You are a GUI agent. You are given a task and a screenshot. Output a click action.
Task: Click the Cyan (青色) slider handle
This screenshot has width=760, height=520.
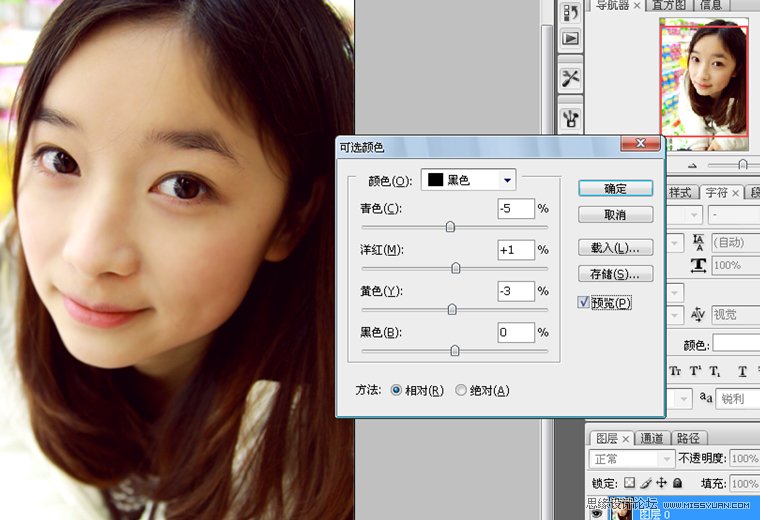tap(450, 227)
